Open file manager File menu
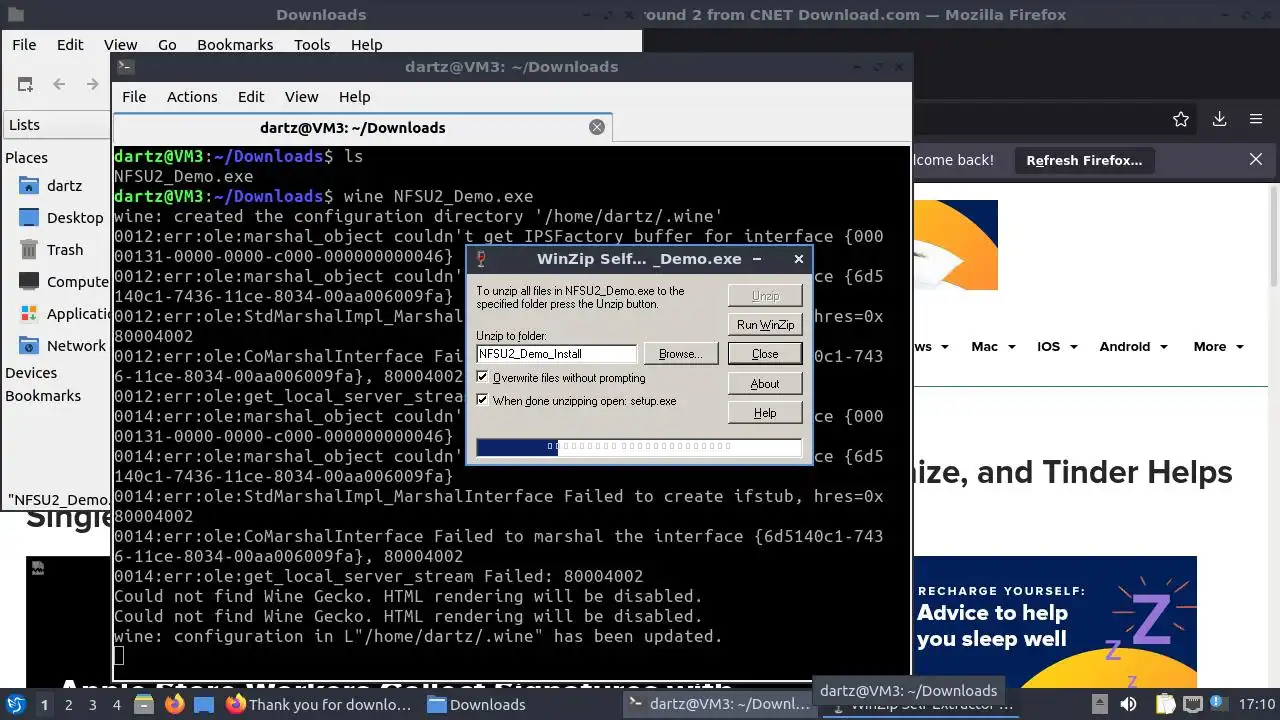1280x720 pixels. pyautogui.click(x=24, y=45)
